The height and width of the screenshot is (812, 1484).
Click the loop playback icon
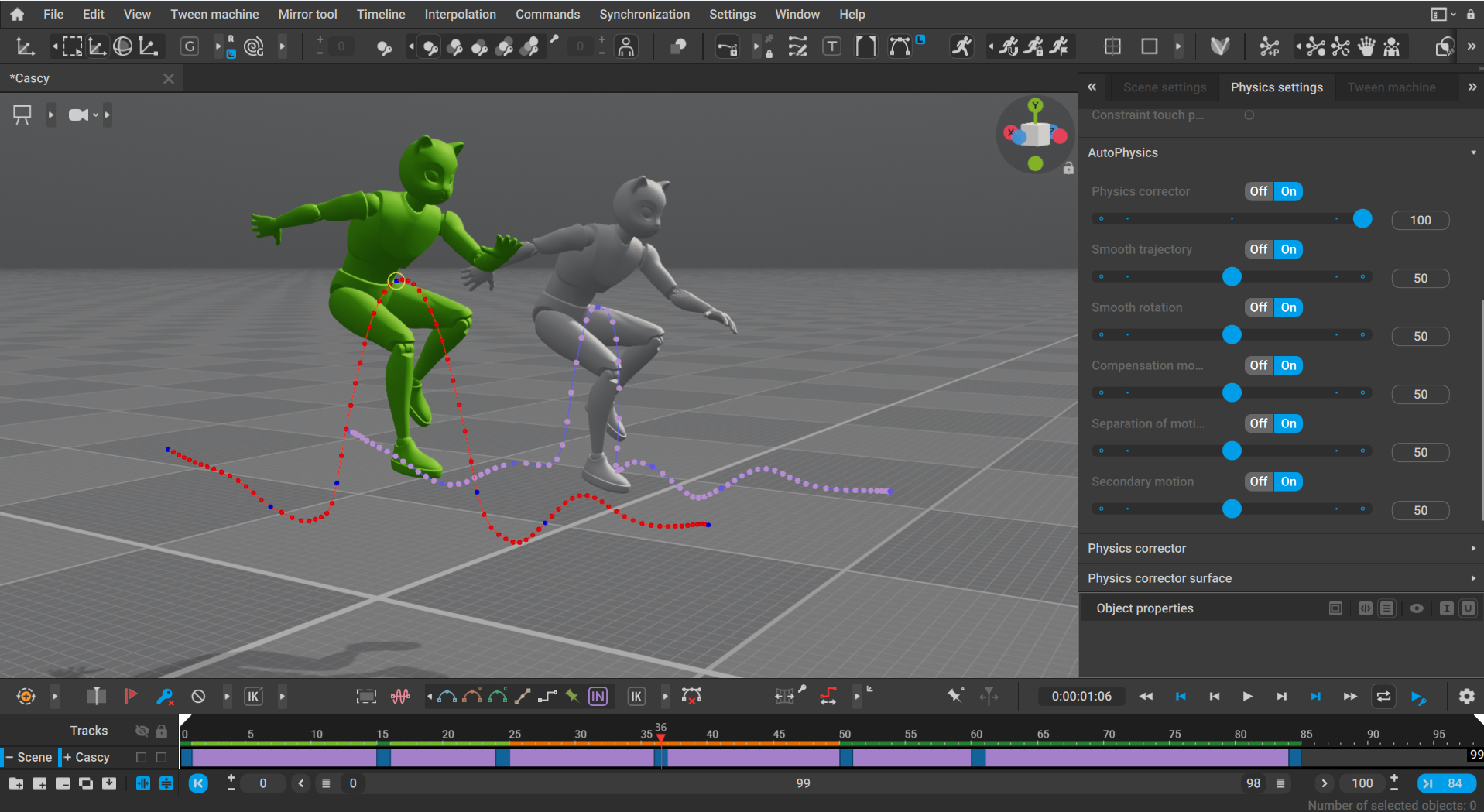(1383, 697)
